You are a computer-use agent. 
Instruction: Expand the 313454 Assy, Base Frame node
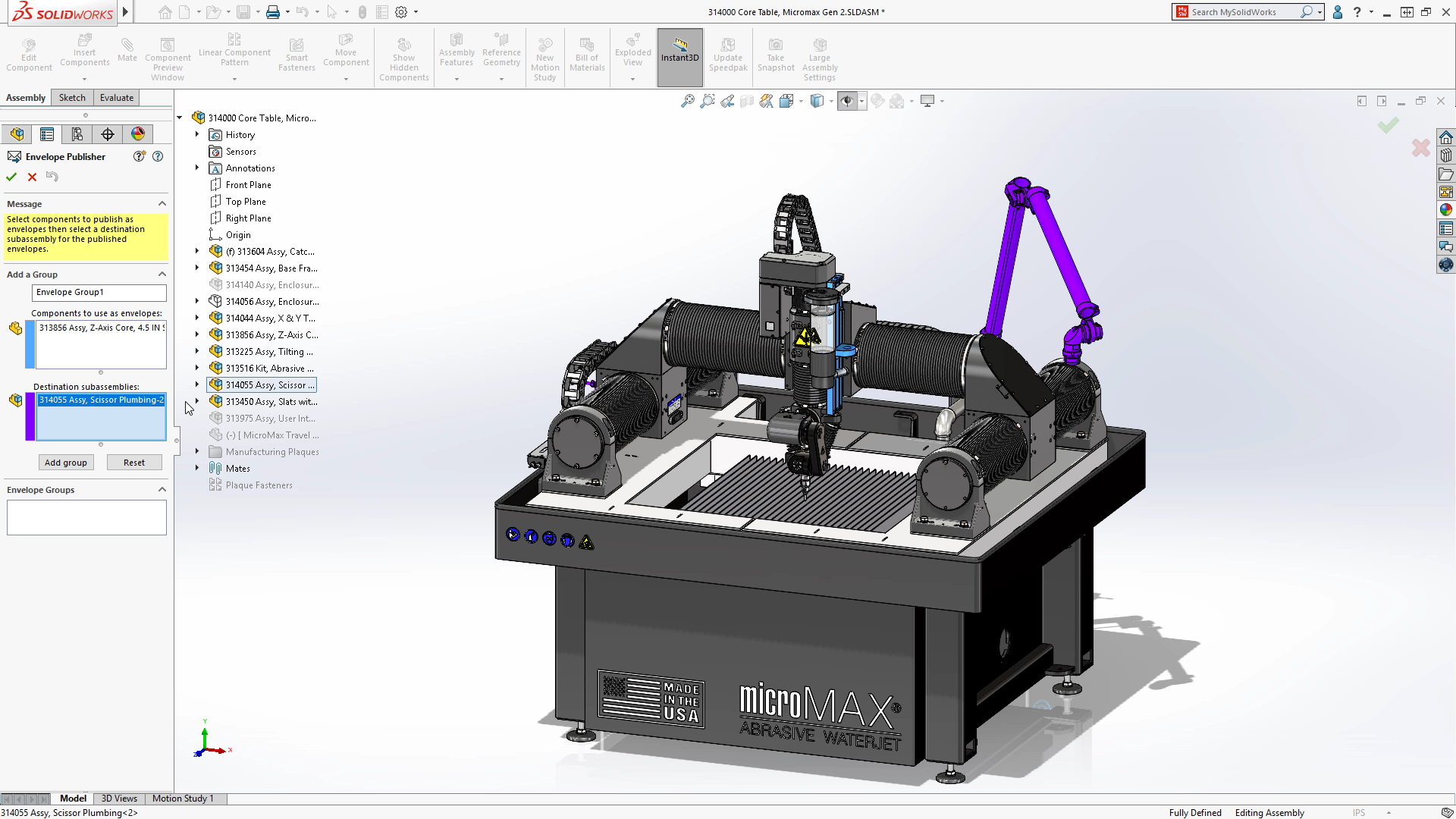[197, 268]
